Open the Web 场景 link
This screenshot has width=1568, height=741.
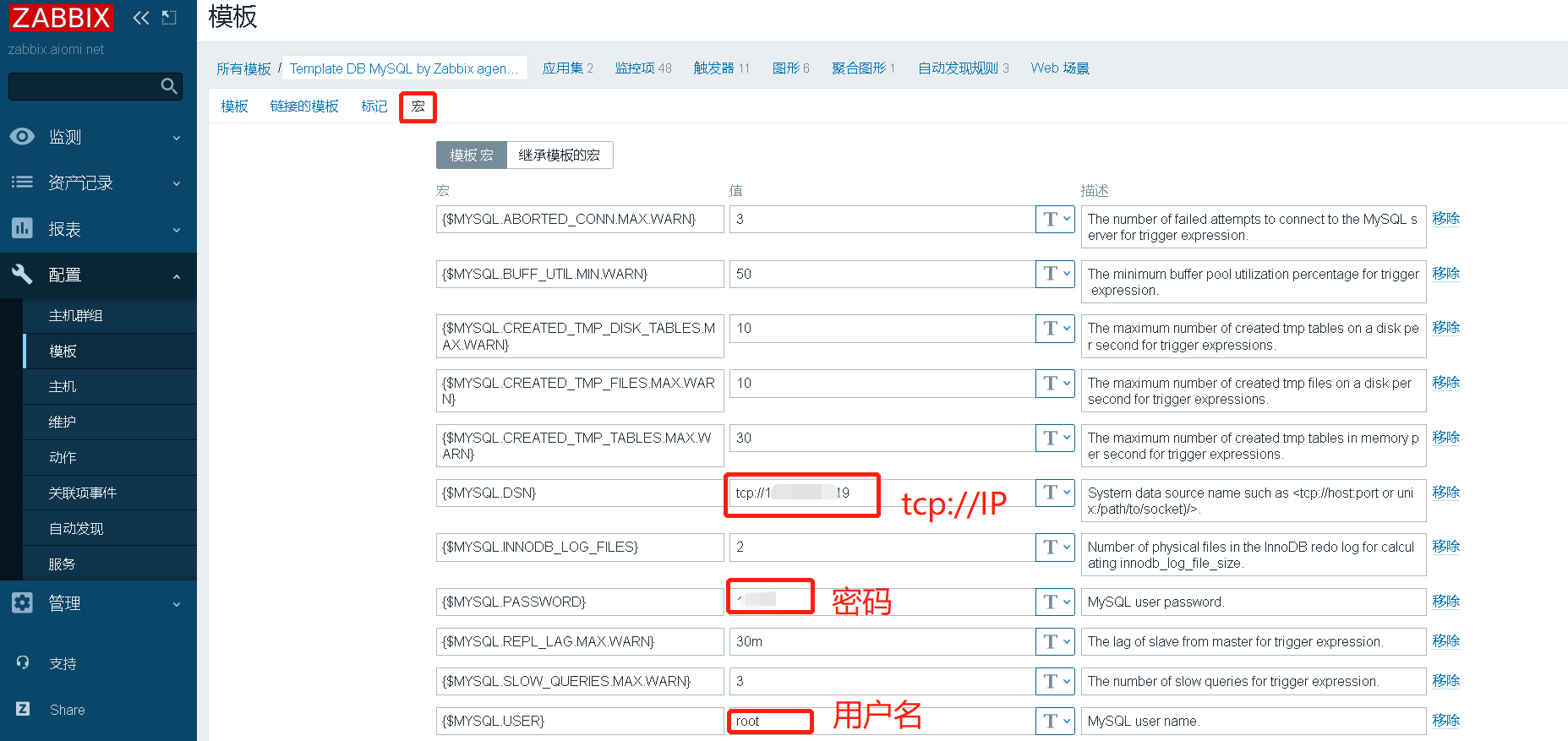pyautogui.click(x=1060, y=68)
